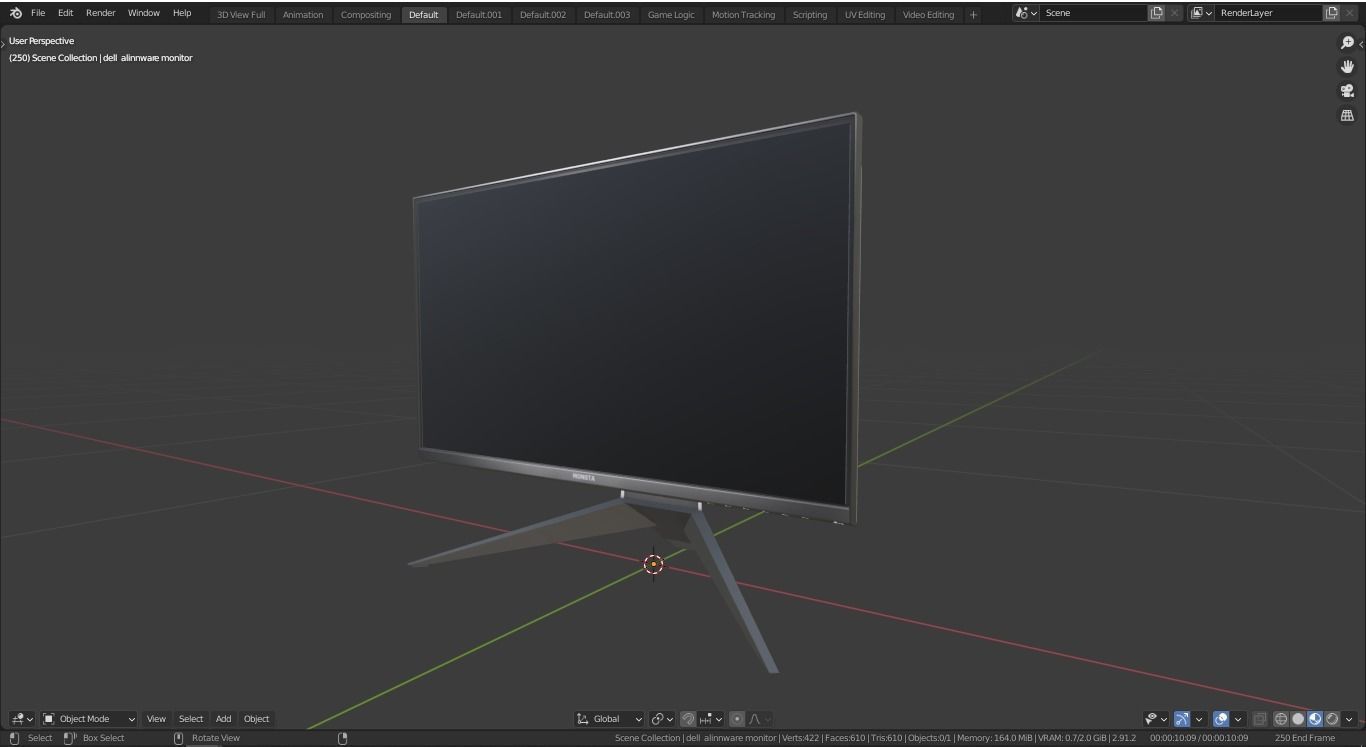Click the '250 End Frame' status text

(1305, 738)
